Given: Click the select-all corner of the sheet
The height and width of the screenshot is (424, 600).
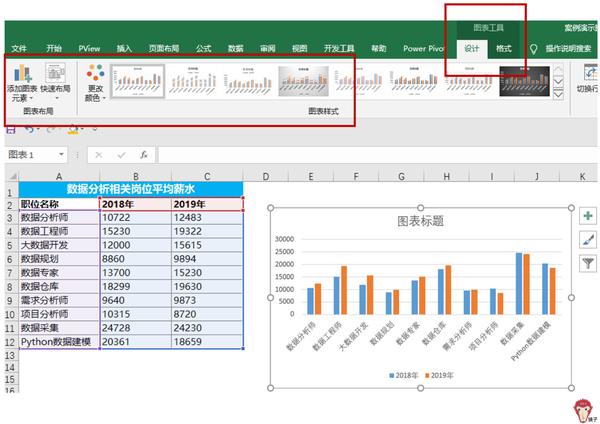Looking at the screenshot, I should point(12,176).
